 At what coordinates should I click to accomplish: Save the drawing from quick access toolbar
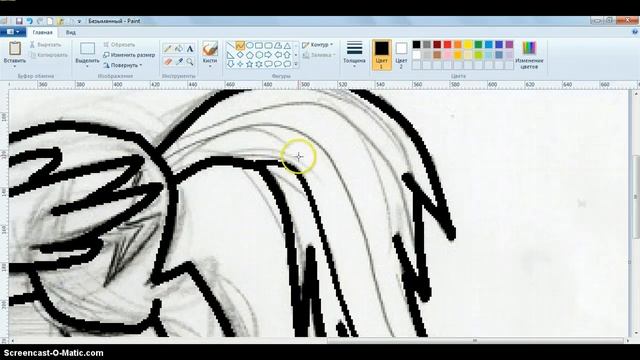click(x=19, y=21)
